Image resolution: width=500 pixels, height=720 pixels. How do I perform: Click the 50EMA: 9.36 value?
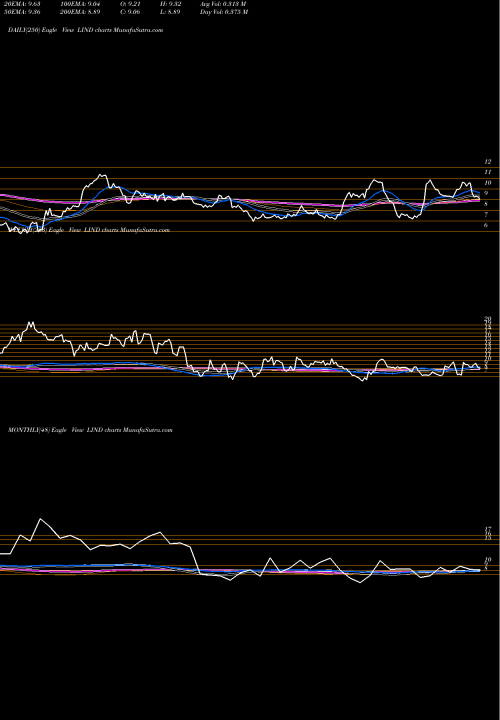(24, 12)
